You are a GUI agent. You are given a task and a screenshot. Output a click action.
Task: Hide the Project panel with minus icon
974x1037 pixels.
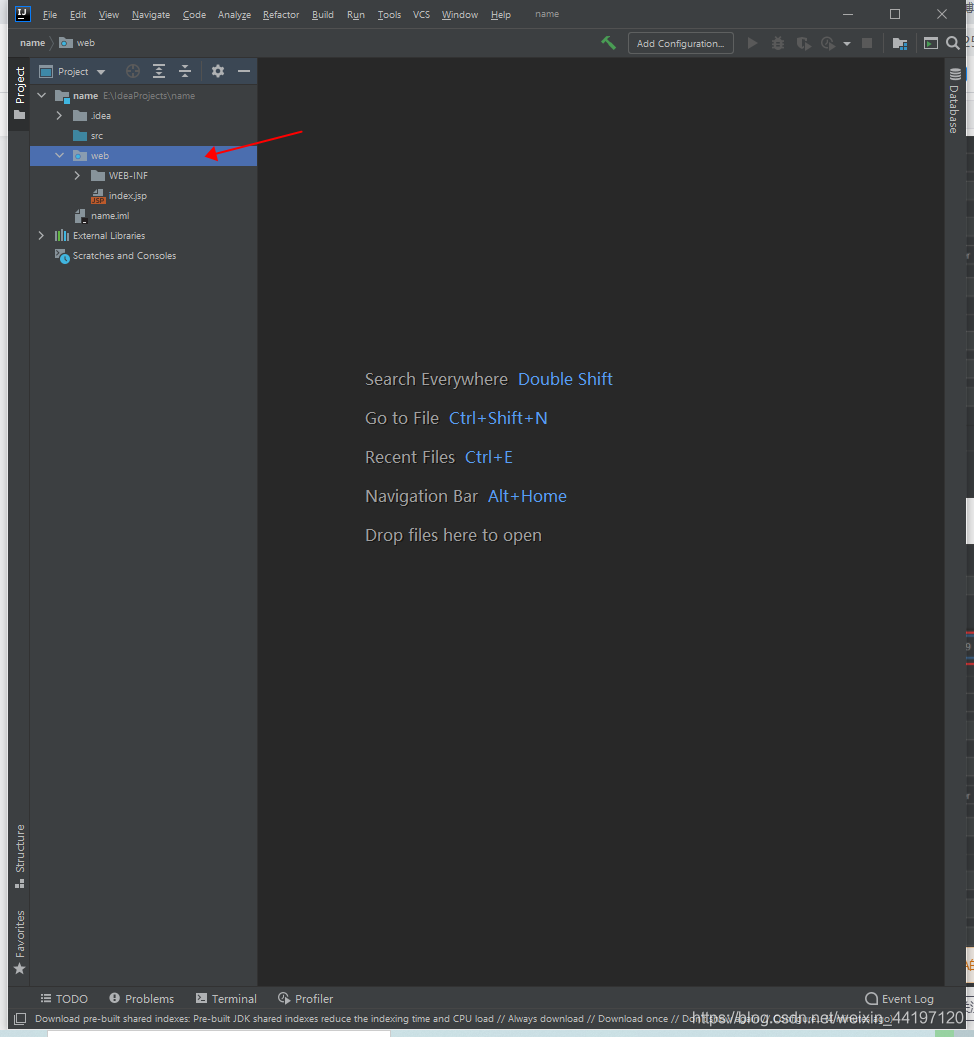[243, 71]
